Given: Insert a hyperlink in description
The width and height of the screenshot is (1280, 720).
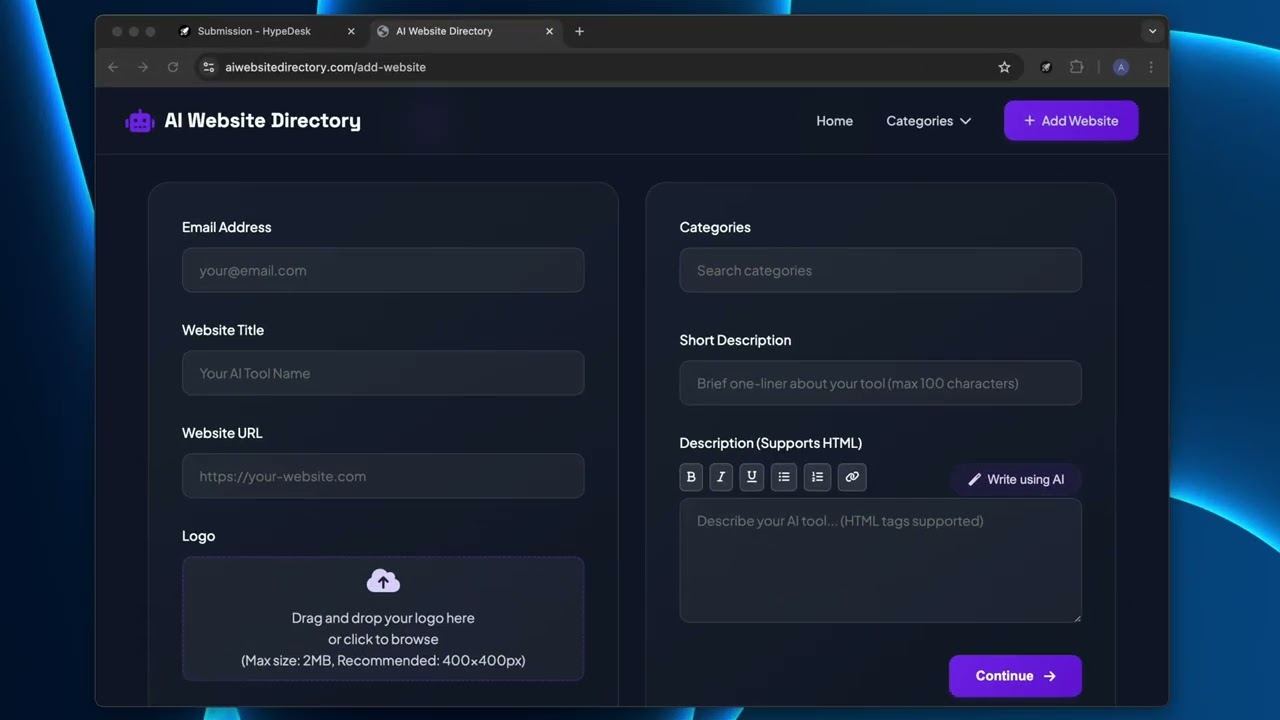Looking at the screenshot, I should pos(852,477).
